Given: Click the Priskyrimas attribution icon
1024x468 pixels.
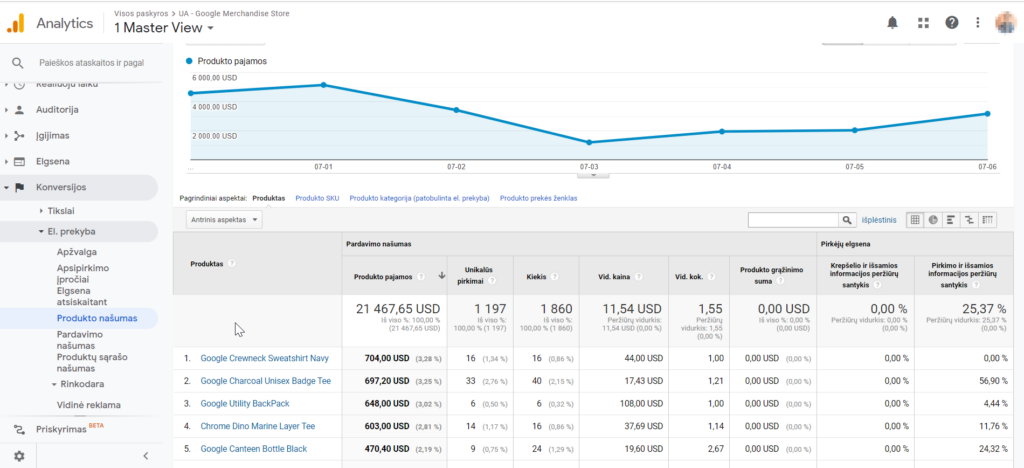Looking at the screenshot, I should (x=19, y=429).
